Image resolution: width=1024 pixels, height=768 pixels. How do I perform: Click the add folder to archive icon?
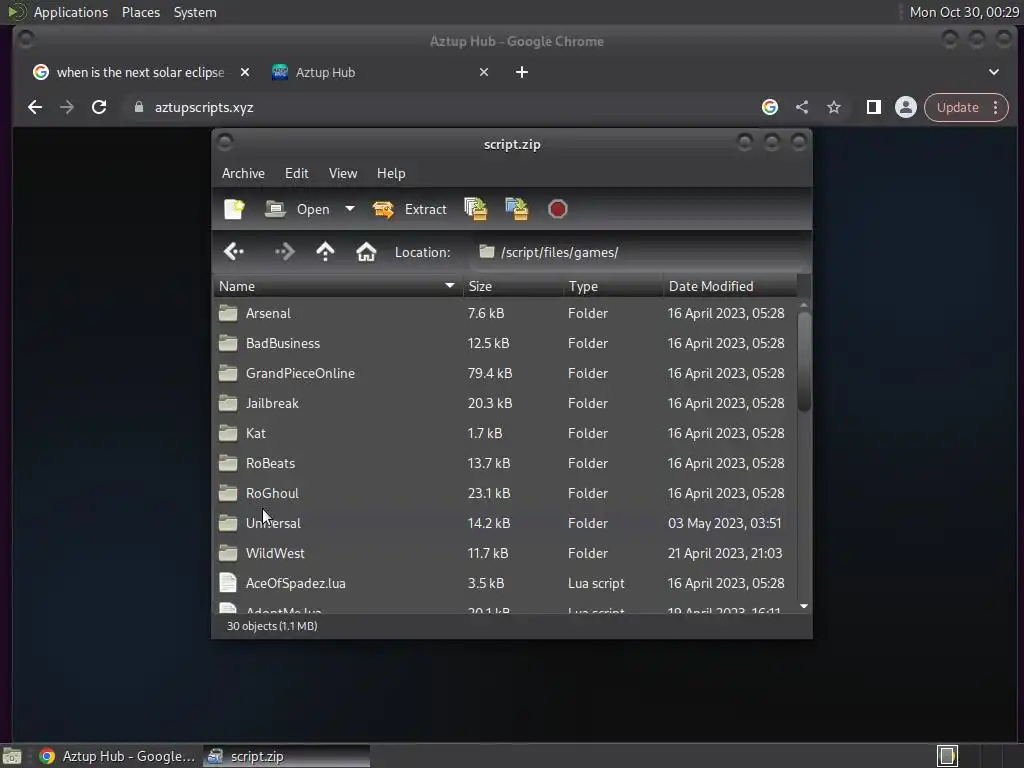coord(517,209)
